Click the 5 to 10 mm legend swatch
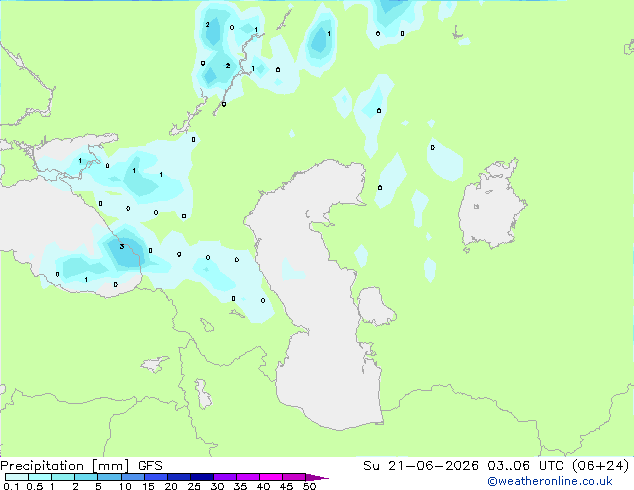 tap(110, 477)
